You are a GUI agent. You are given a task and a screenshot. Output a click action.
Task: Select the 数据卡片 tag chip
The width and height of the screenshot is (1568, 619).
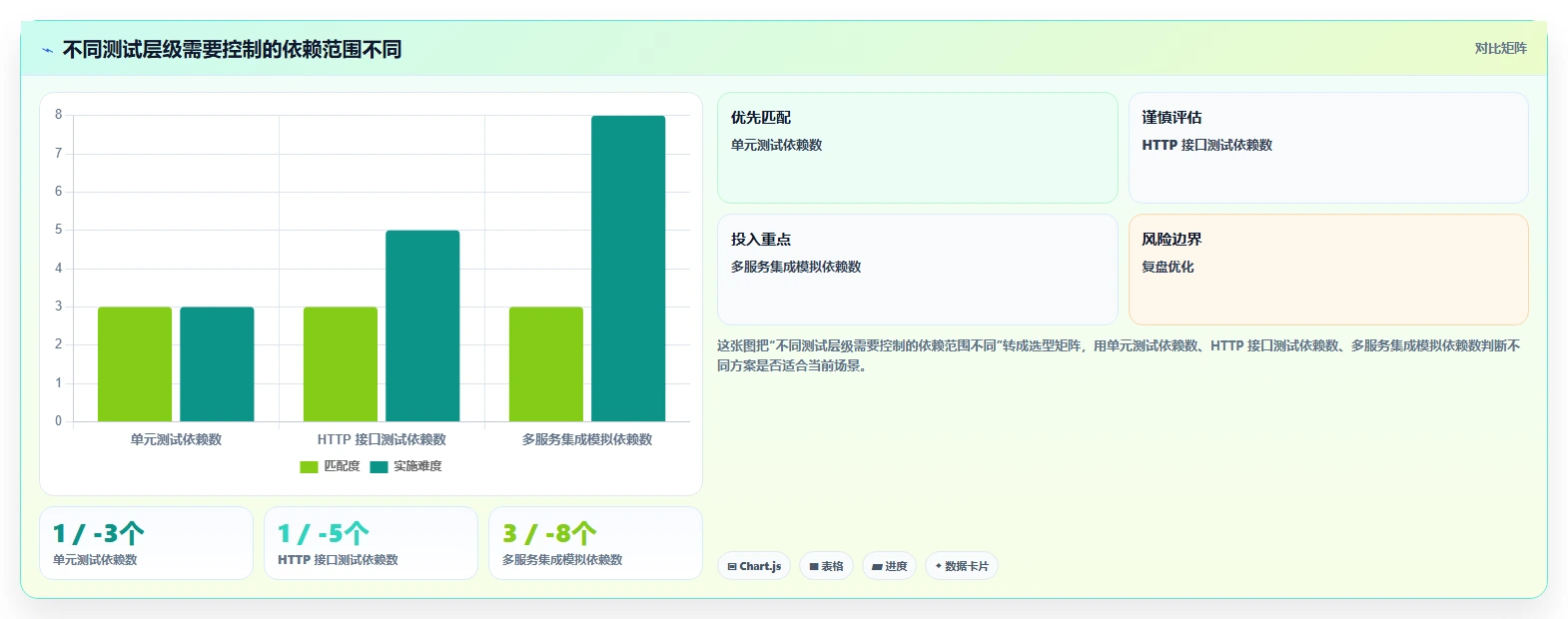pyautogui.click(x=962, y=566)
